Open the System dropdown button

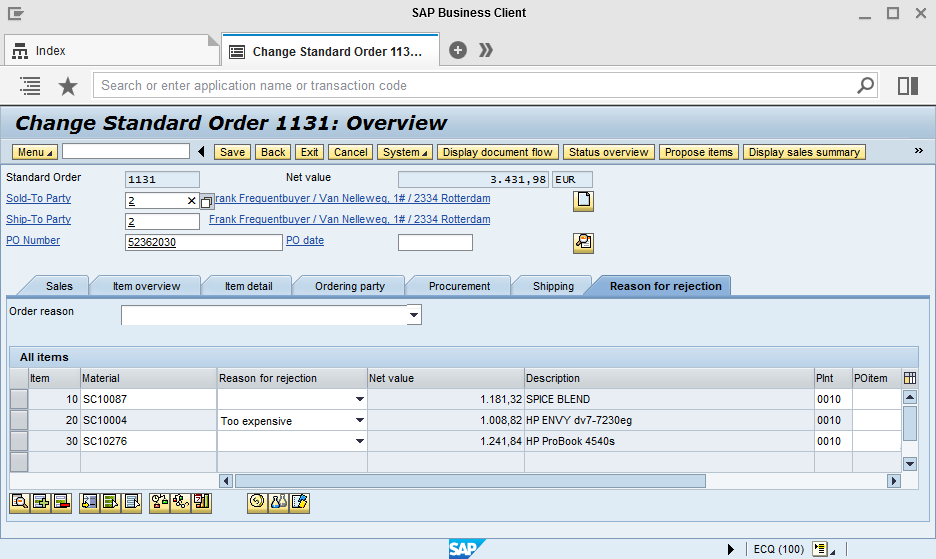pos(405,152)
